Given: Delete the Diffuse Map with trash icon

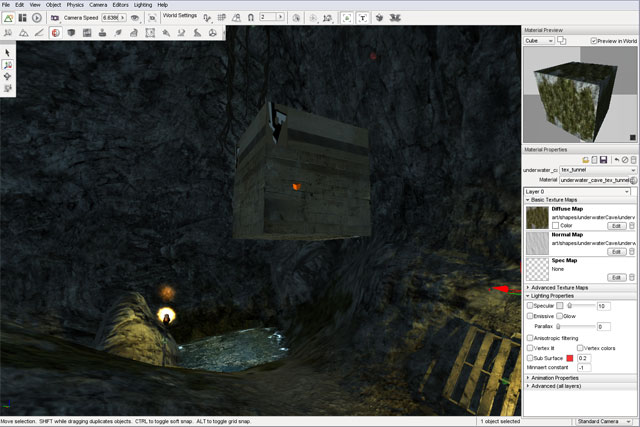Looking at the screenshot, I should tap(631, 225).
